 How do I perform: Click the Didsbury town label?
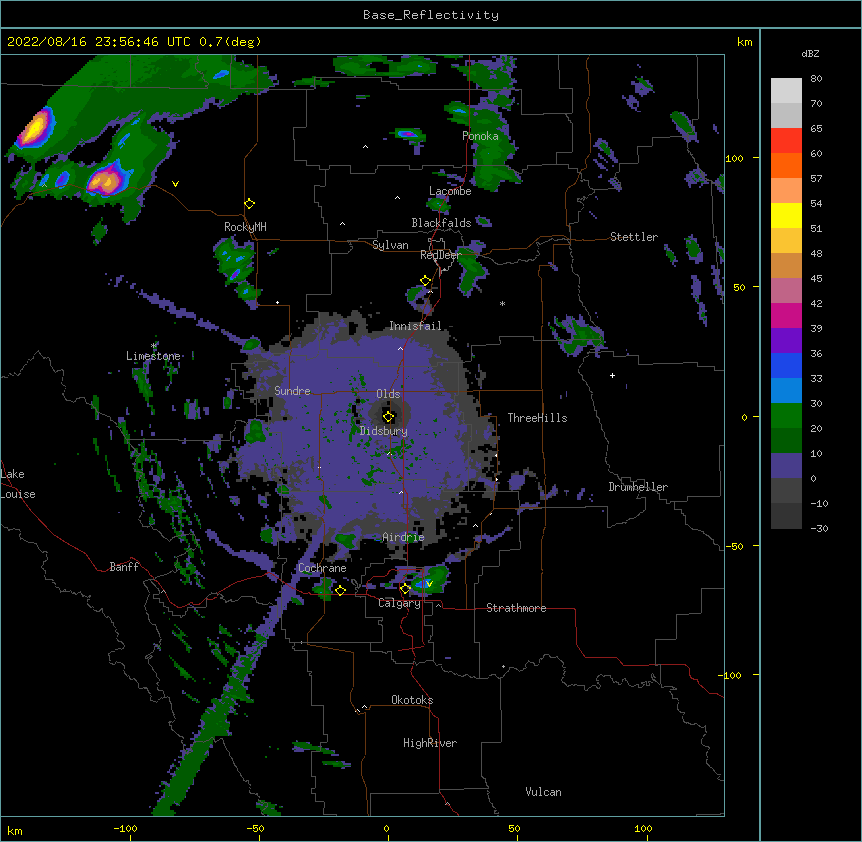click(x=384, y=431)
